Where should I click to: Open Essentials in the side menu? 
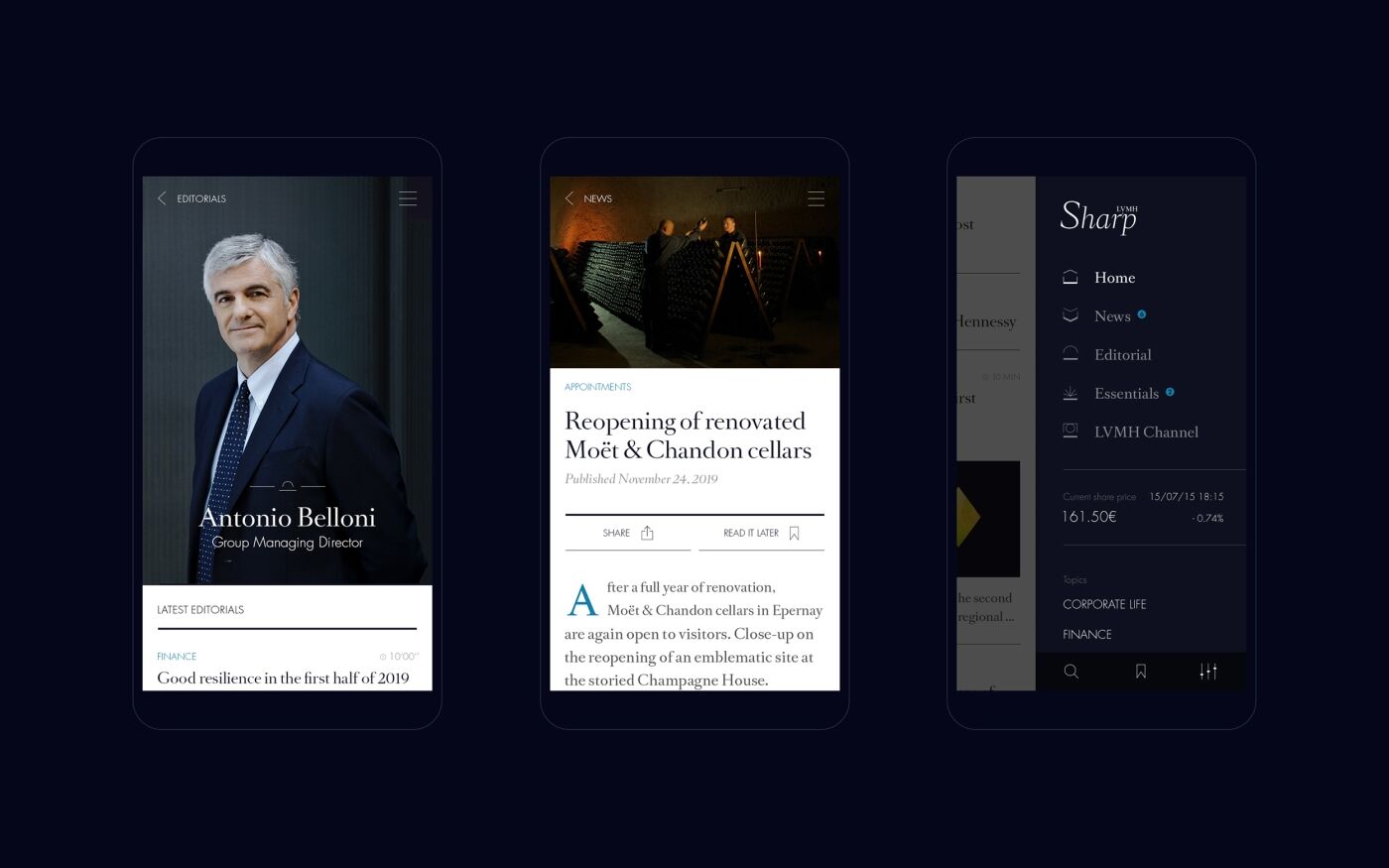pyautogui.click(x=1126, y=394)
